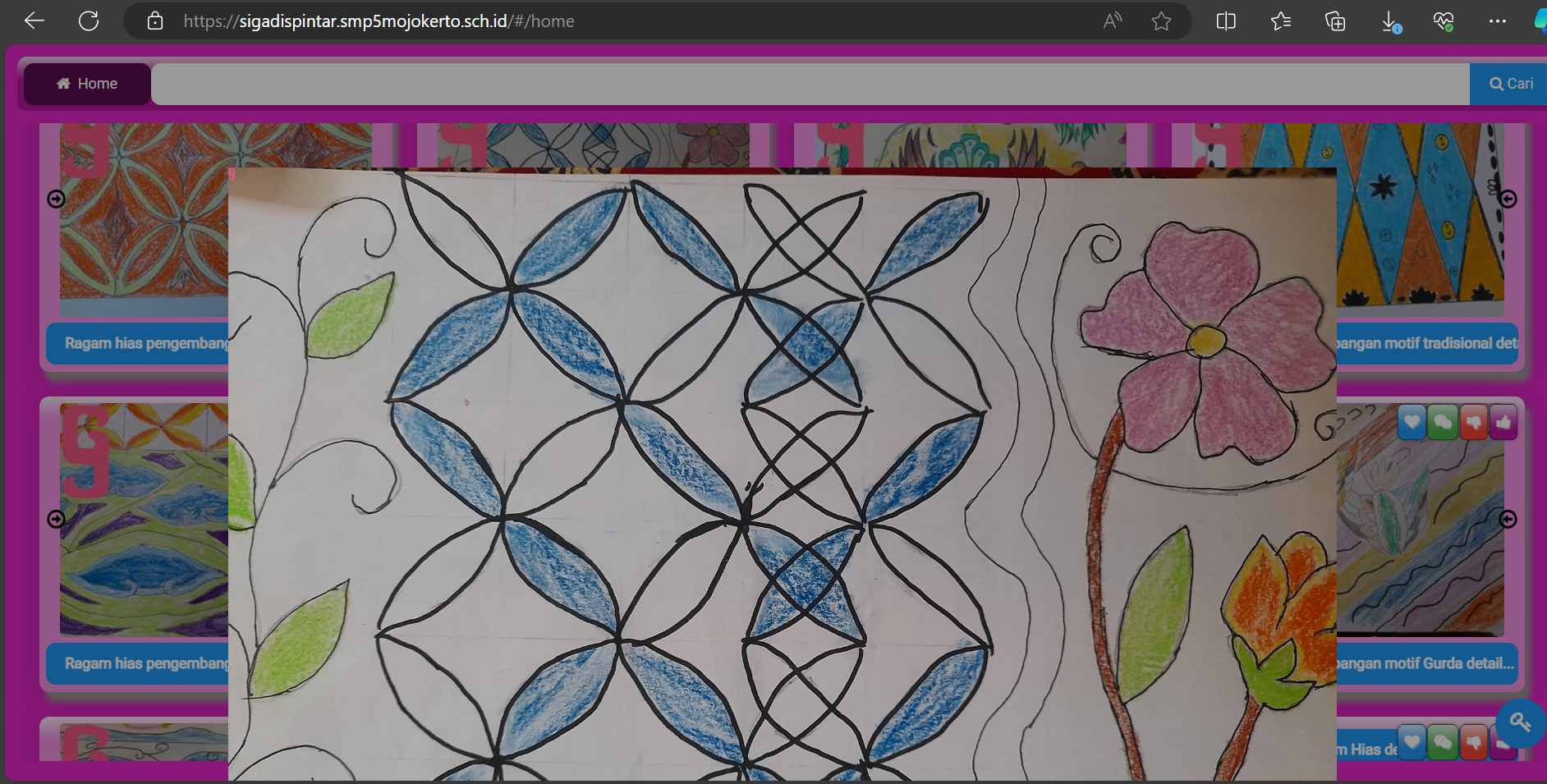The width and height of the screenshot is (1547, 784).
Task: Click next arrow on top-left card
Action: point(56,199)
